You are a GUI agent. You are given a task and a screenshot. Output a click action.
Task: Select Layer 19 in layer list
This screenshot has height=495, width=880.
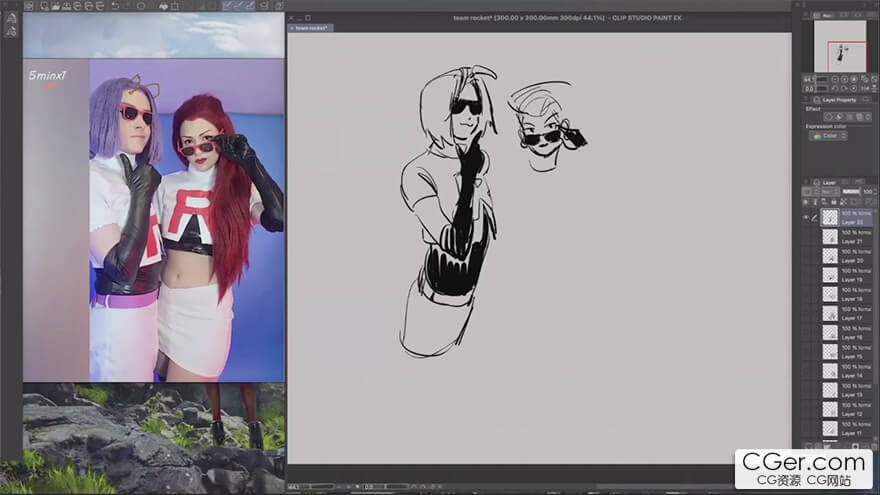point(846,275)
